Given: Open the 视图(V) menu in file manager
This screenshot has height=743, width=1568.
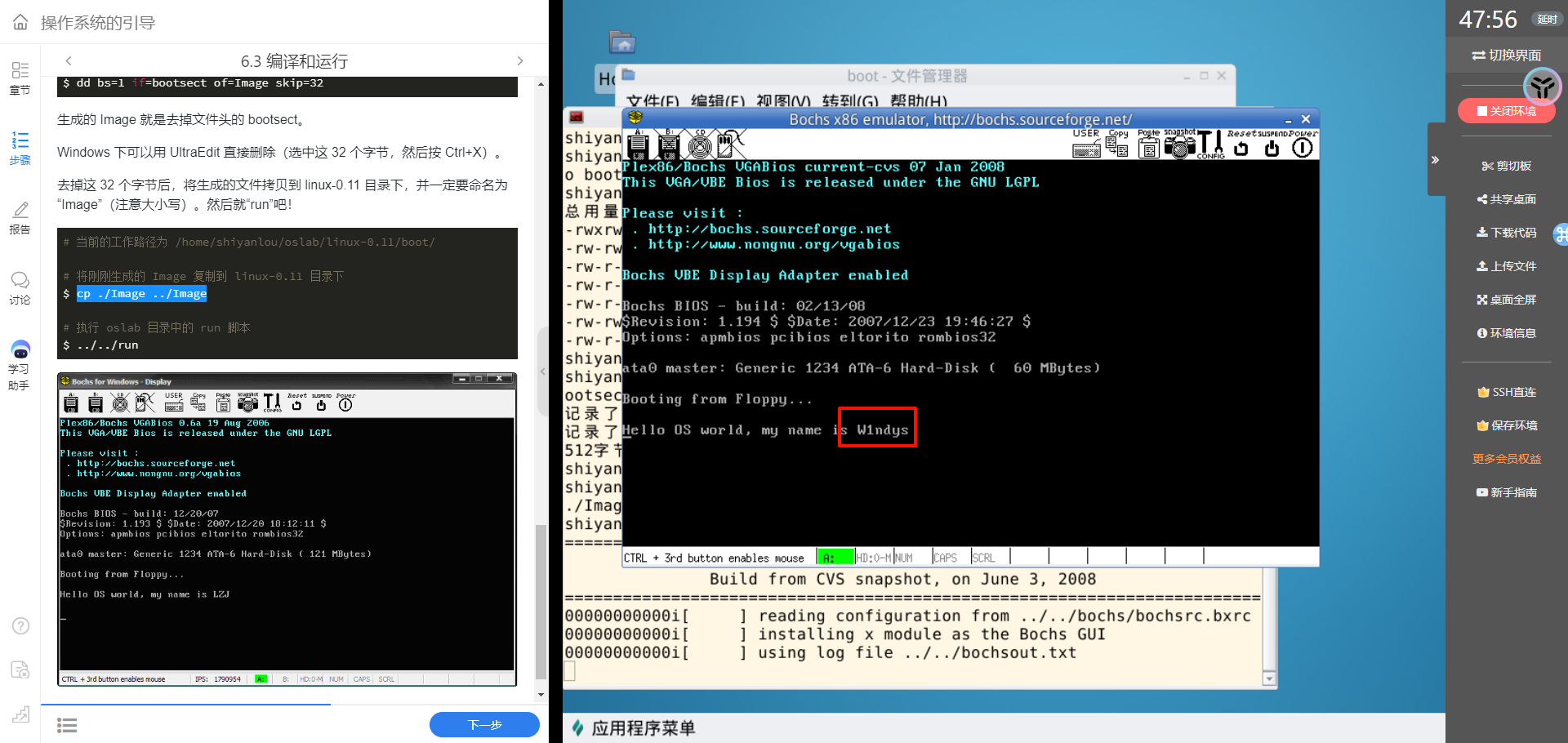Looking at the screenshot, I should pos(782,101).
